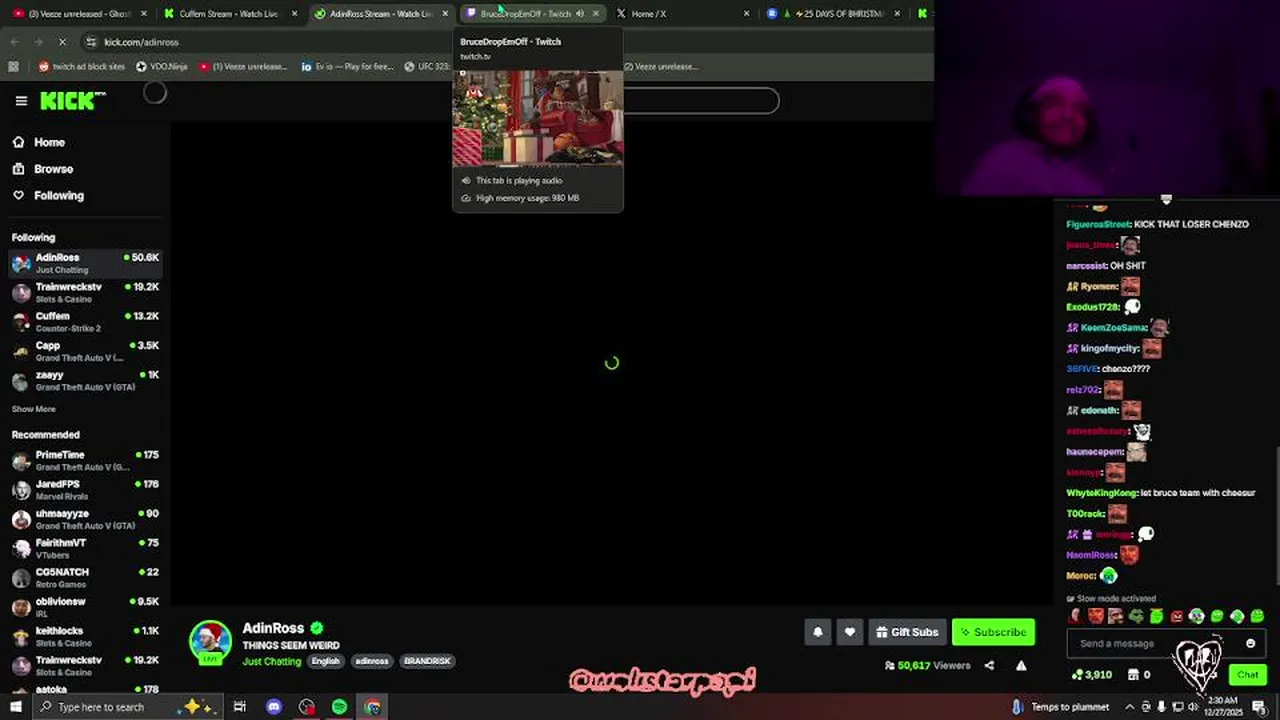Viewport: 1280px width, 720px height.
Task: Toggle stream notifications bell
Action: (x=818, y=632)
